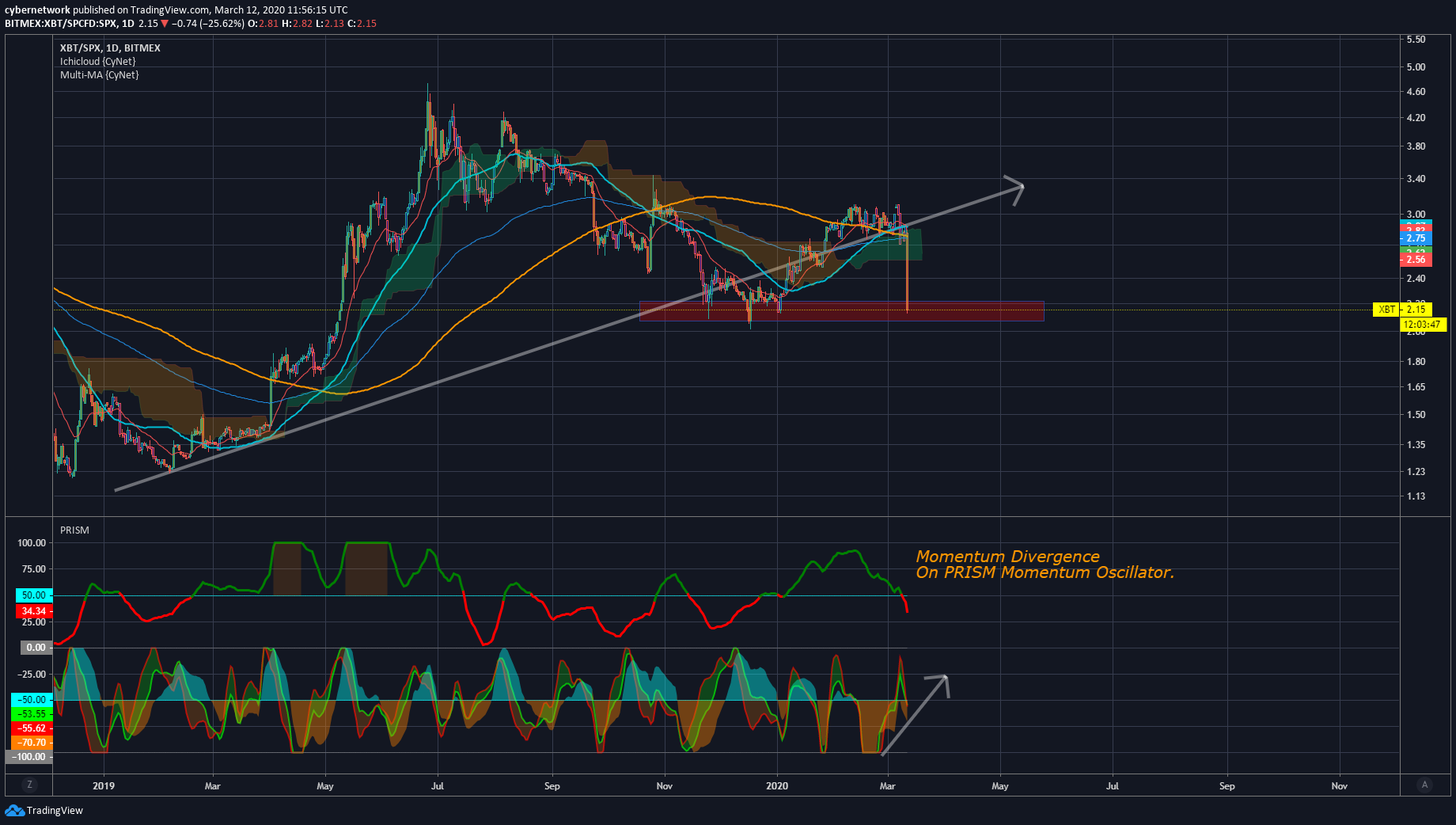Click the 2.75 blue price label
The height and width of the screenshot is (825, 1456).
(x=1416, y=238)
